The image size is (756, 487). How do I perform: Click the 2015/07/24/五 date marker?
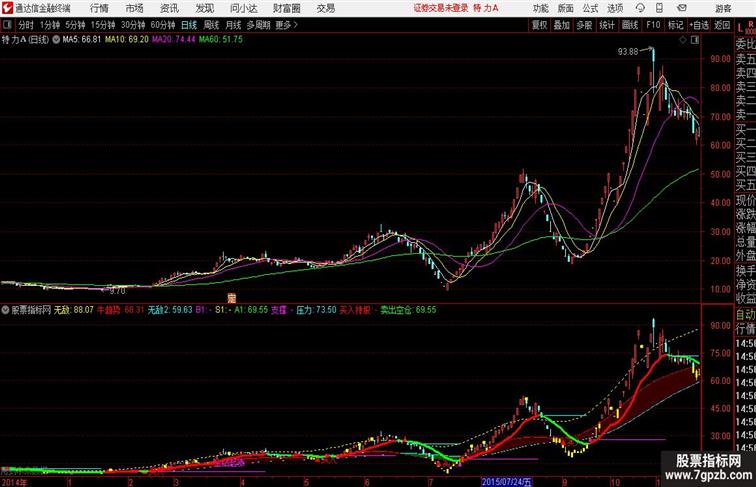[507, 482]
